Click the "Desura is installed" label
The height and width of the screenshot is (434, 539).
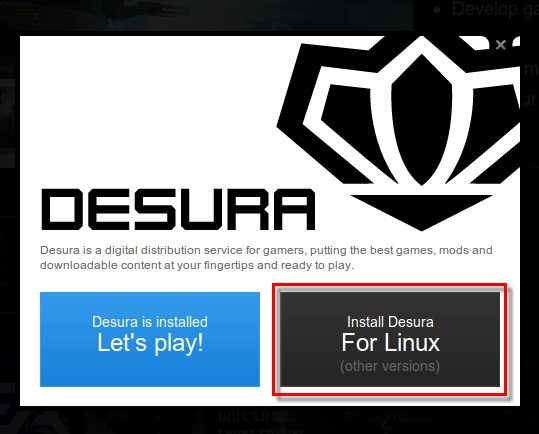click(150, 322)
